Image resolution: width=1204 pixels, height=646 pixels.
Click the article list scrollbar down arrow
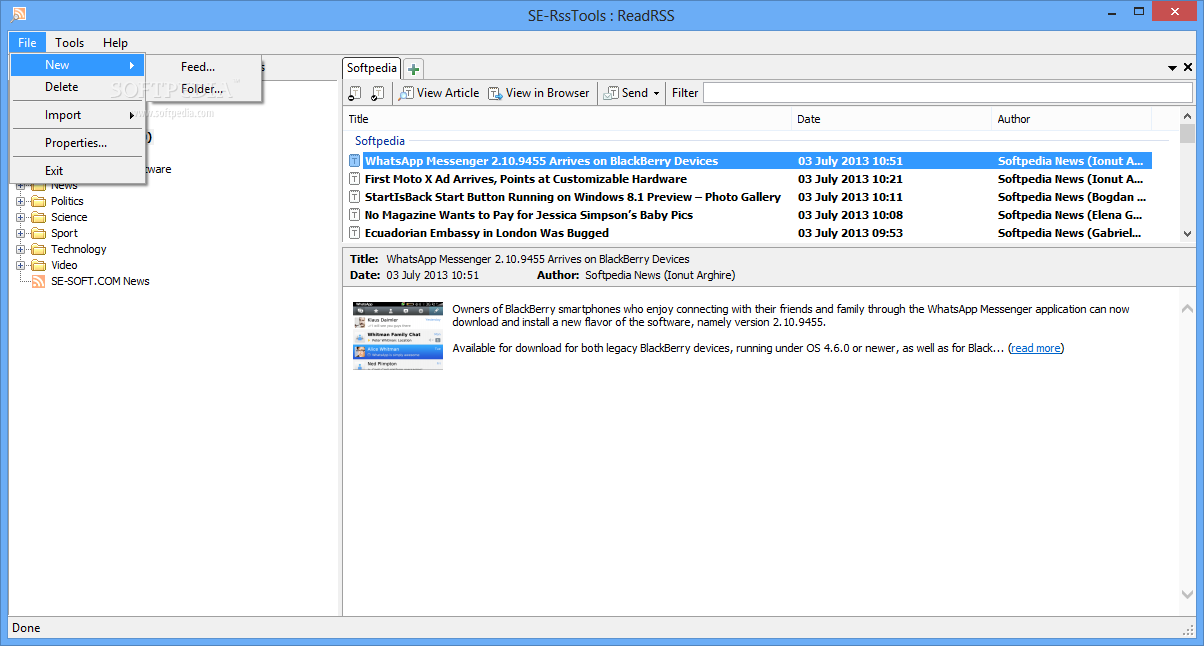pyautogui.click(x=1187, y=233)
